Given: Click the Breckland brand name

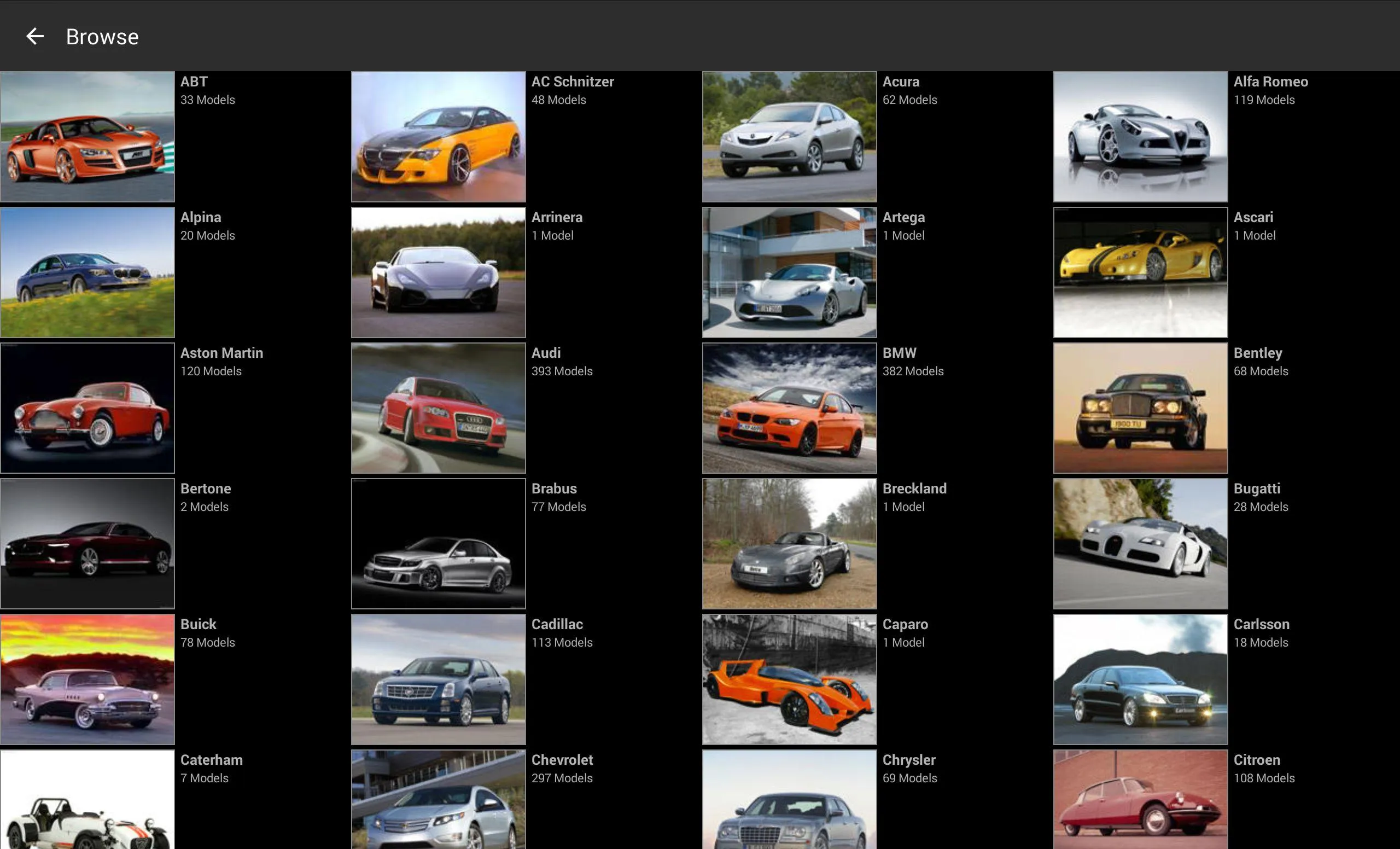Looking at the screenshot, I should pyautogui.click(x=915, y=489).
